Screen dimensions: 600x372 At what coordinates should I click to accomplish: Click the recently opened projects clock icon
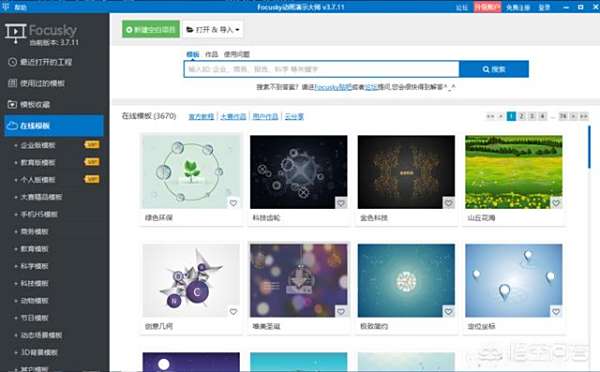[12, 62]
